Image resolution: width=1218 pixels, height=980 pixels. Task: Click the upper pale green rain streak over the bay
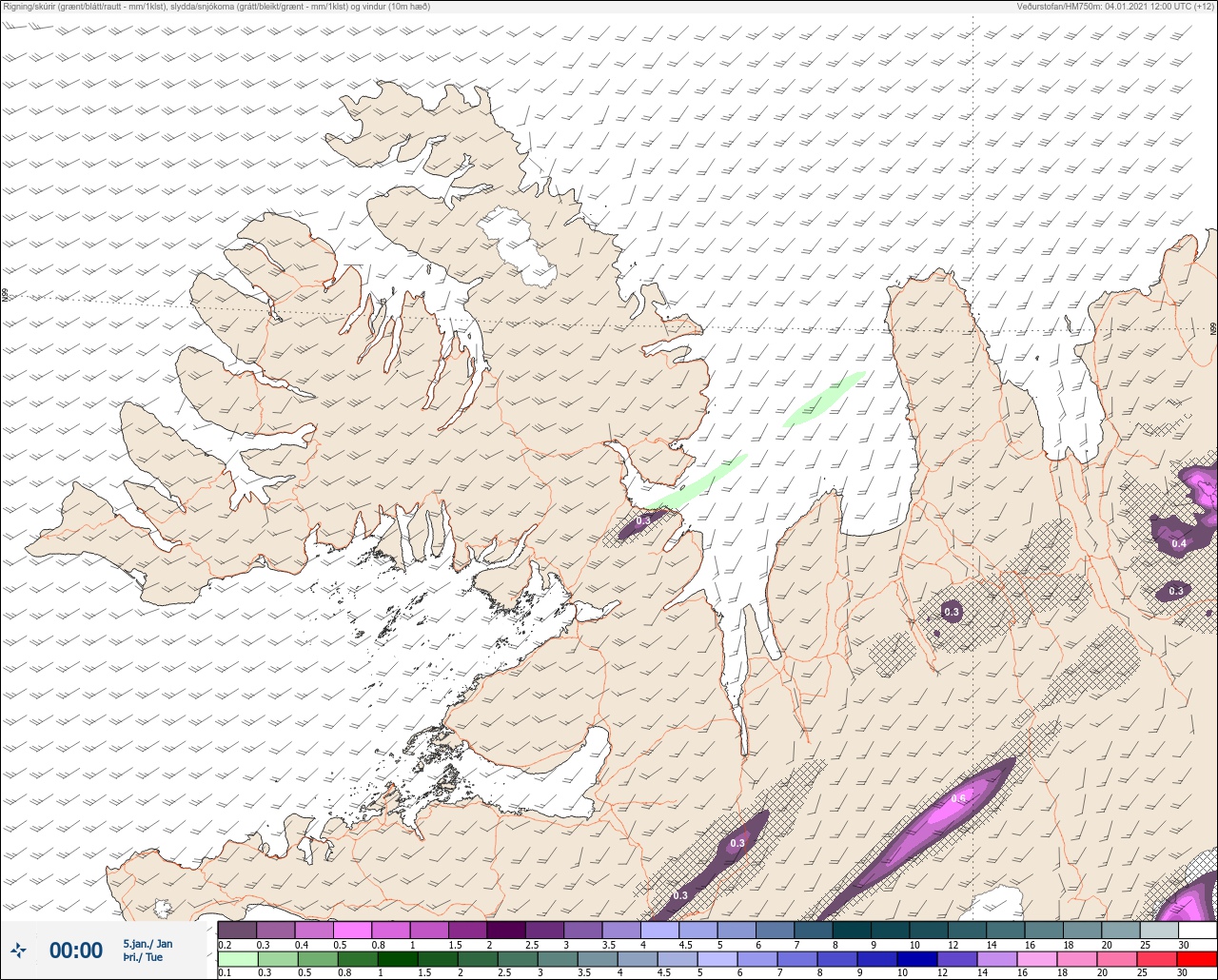click(x=824, y=399)
